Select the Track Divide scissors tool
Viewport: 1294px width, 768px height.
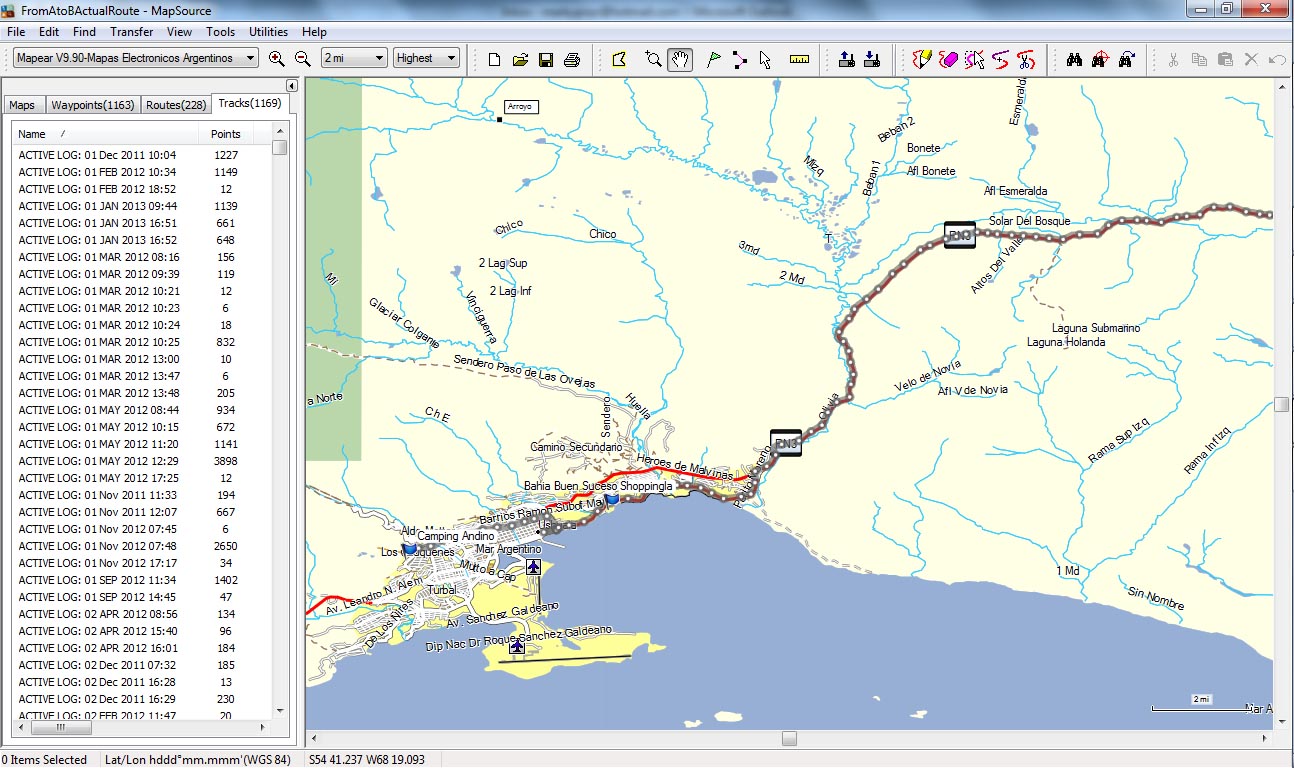[x=1026, y=59]
